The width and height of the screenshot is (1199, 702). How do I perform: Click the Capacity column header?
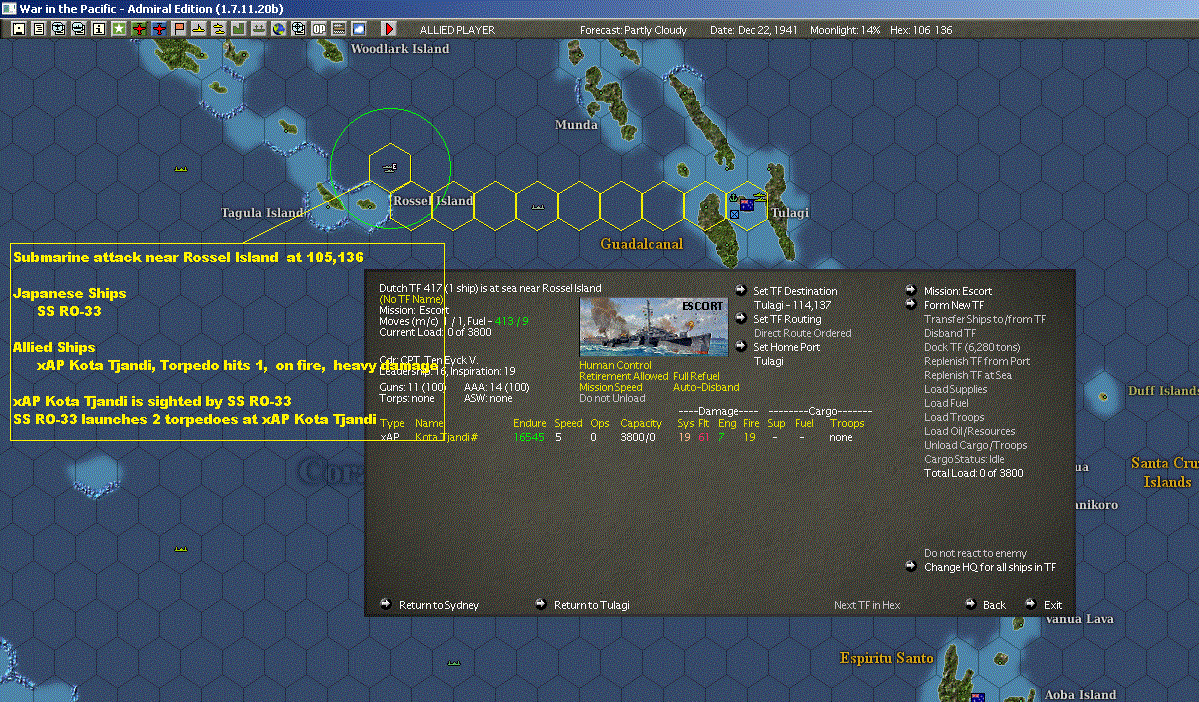click(x=640, y=423)
